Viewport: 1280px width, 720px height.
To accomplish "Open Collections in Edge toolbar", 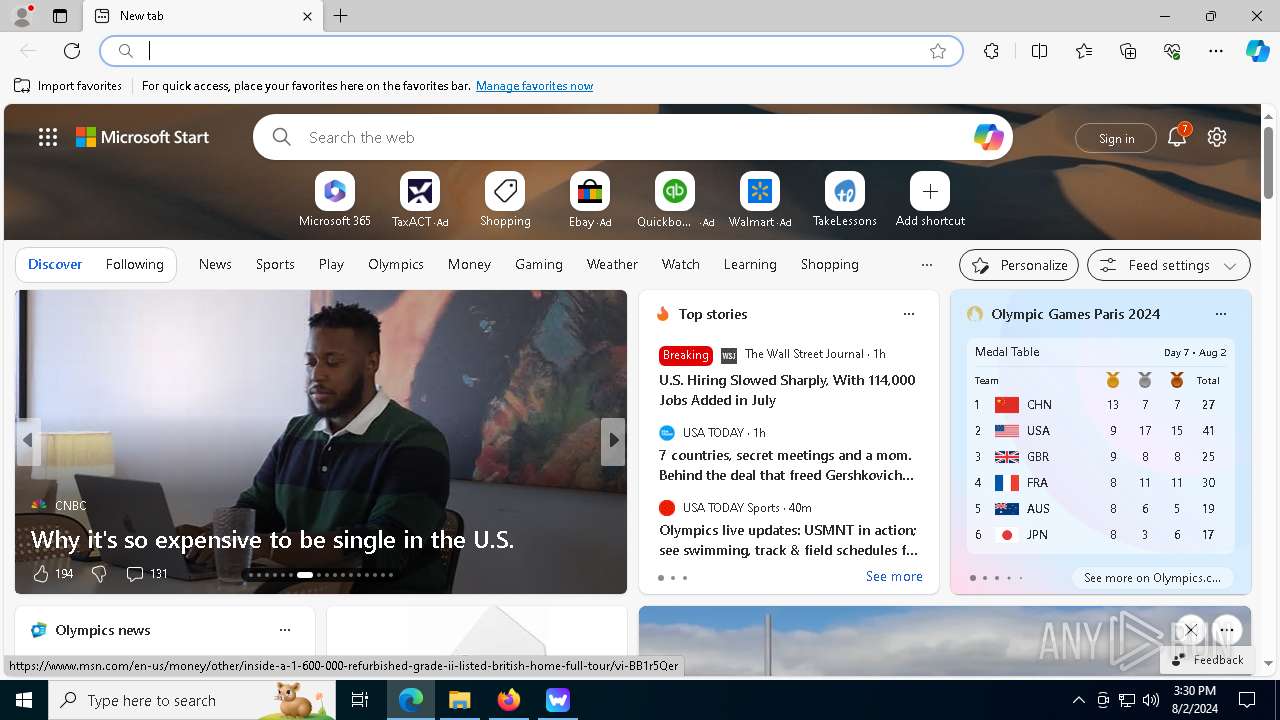I will coord(1128,51).
